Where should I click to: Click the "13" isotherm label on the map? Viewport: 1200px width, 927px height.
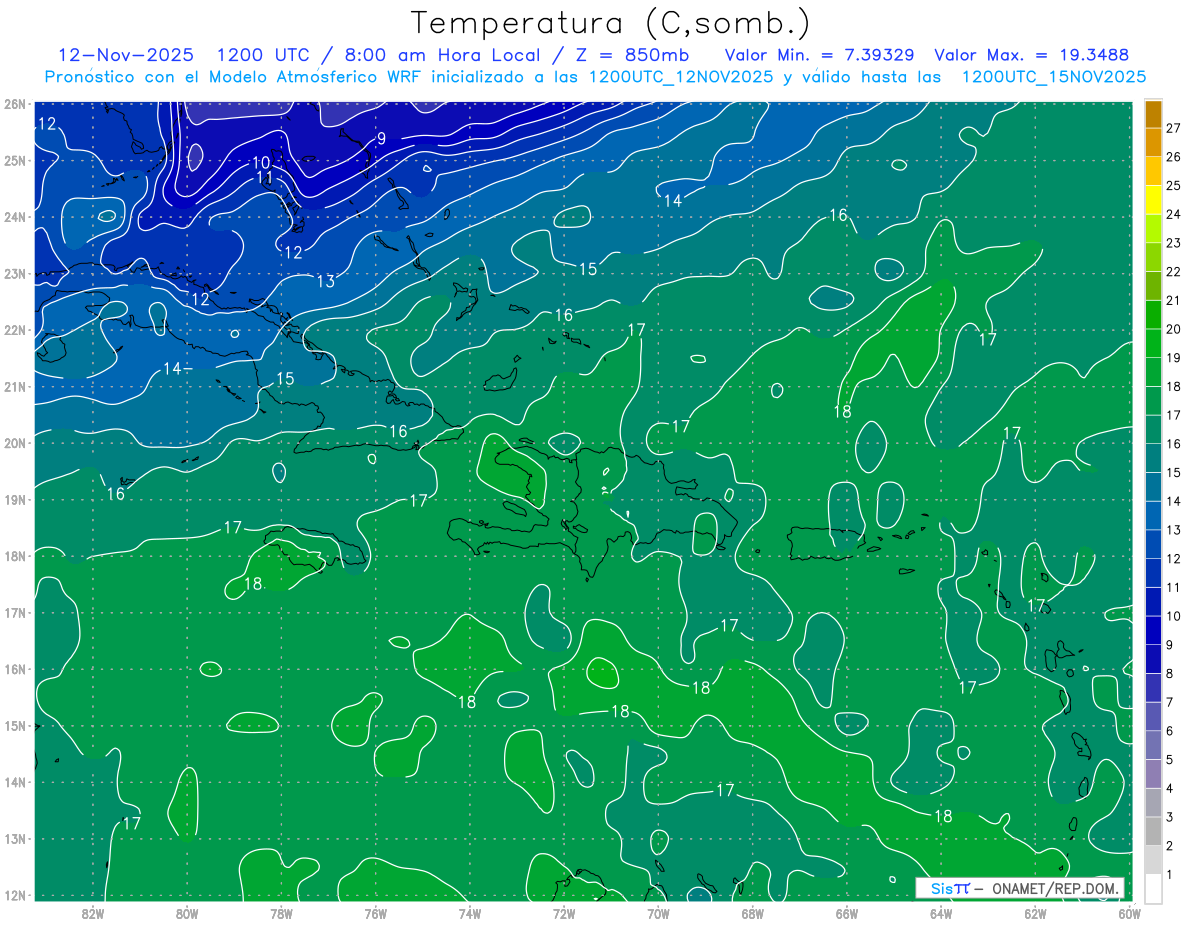[326, 282]
